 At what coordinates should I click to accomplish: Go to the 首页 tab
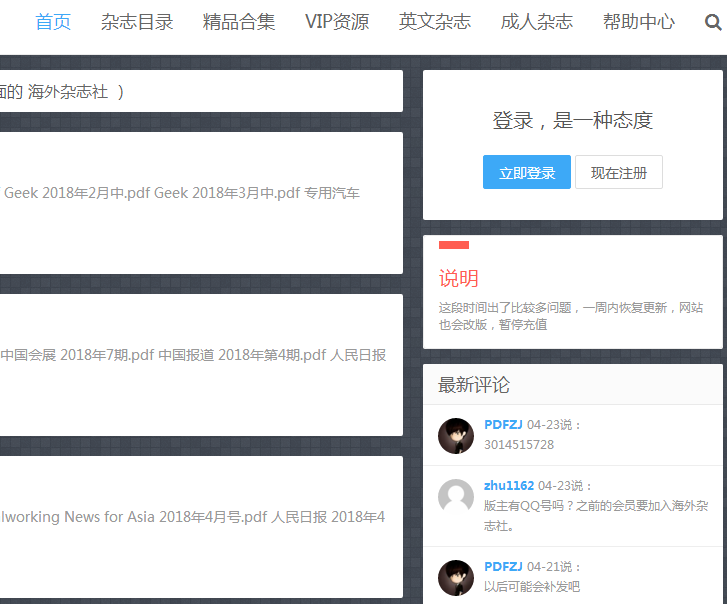53,22
